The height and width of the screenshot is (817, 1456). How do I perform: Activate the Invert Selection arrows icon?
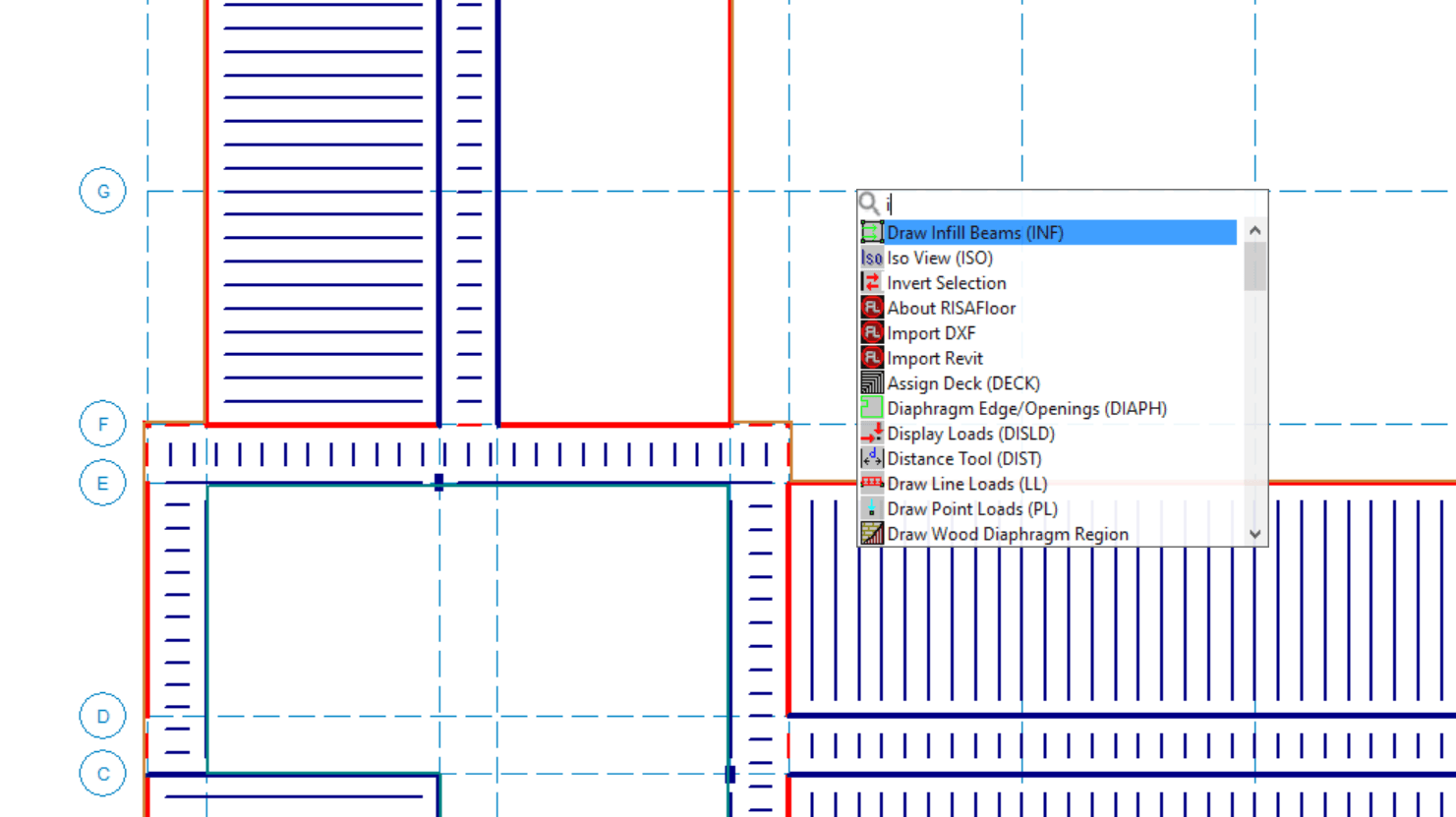click(871, 282)
